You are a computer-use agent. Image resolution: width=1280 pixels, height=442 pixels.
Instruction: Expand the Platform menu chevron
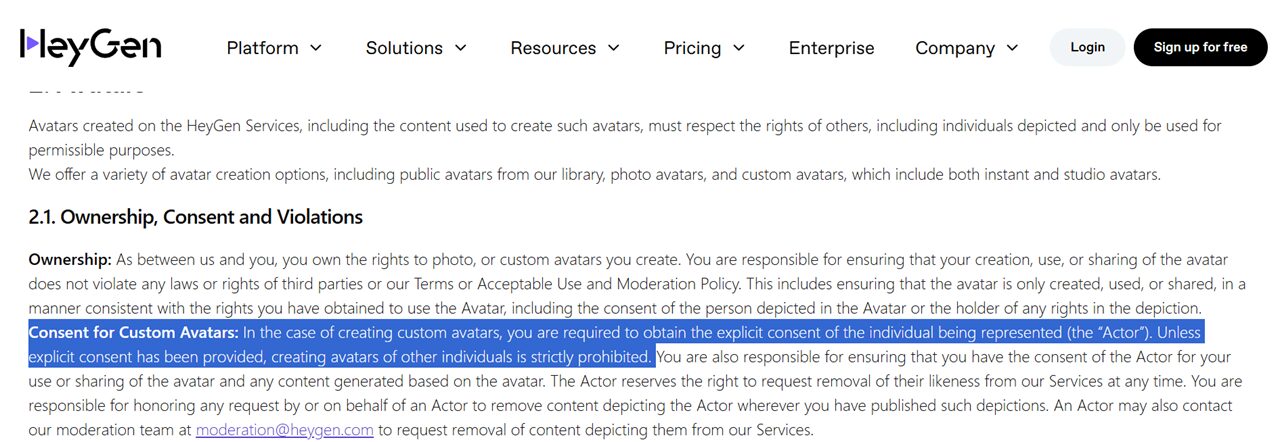316,48
